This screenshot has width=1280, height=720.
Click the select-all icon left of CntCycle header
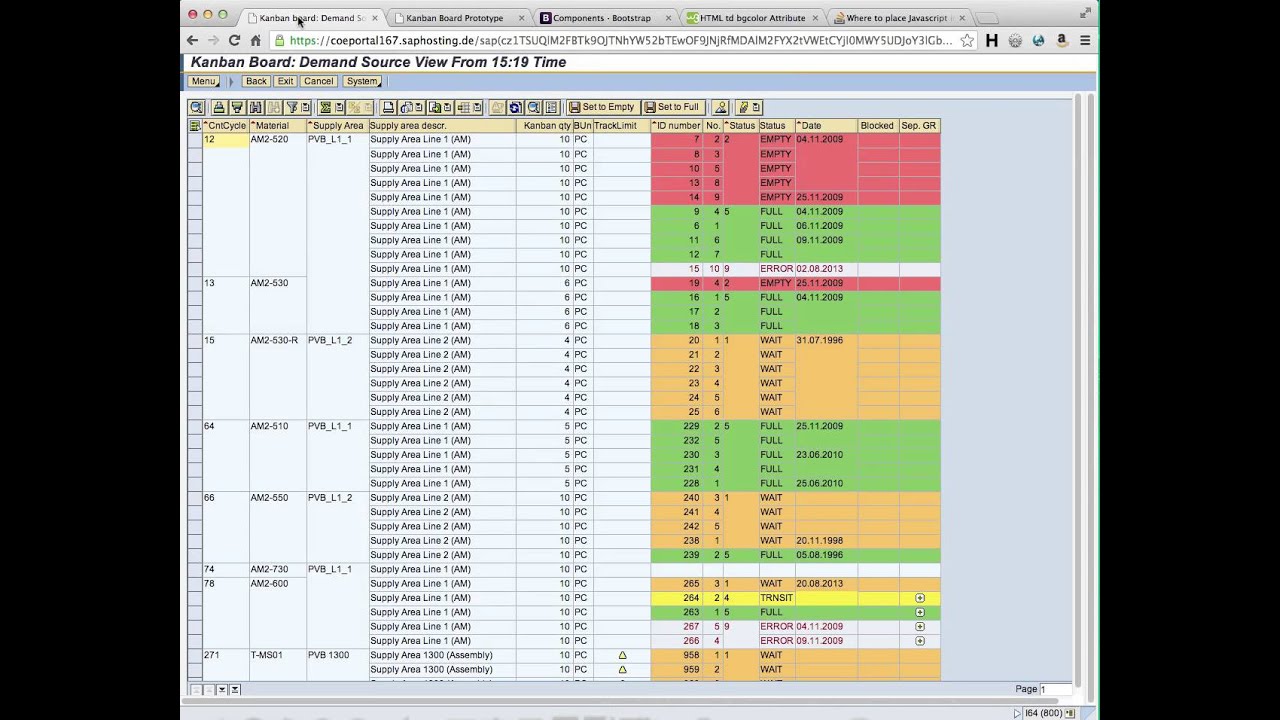pyautogui.click(x=194, y=126)
